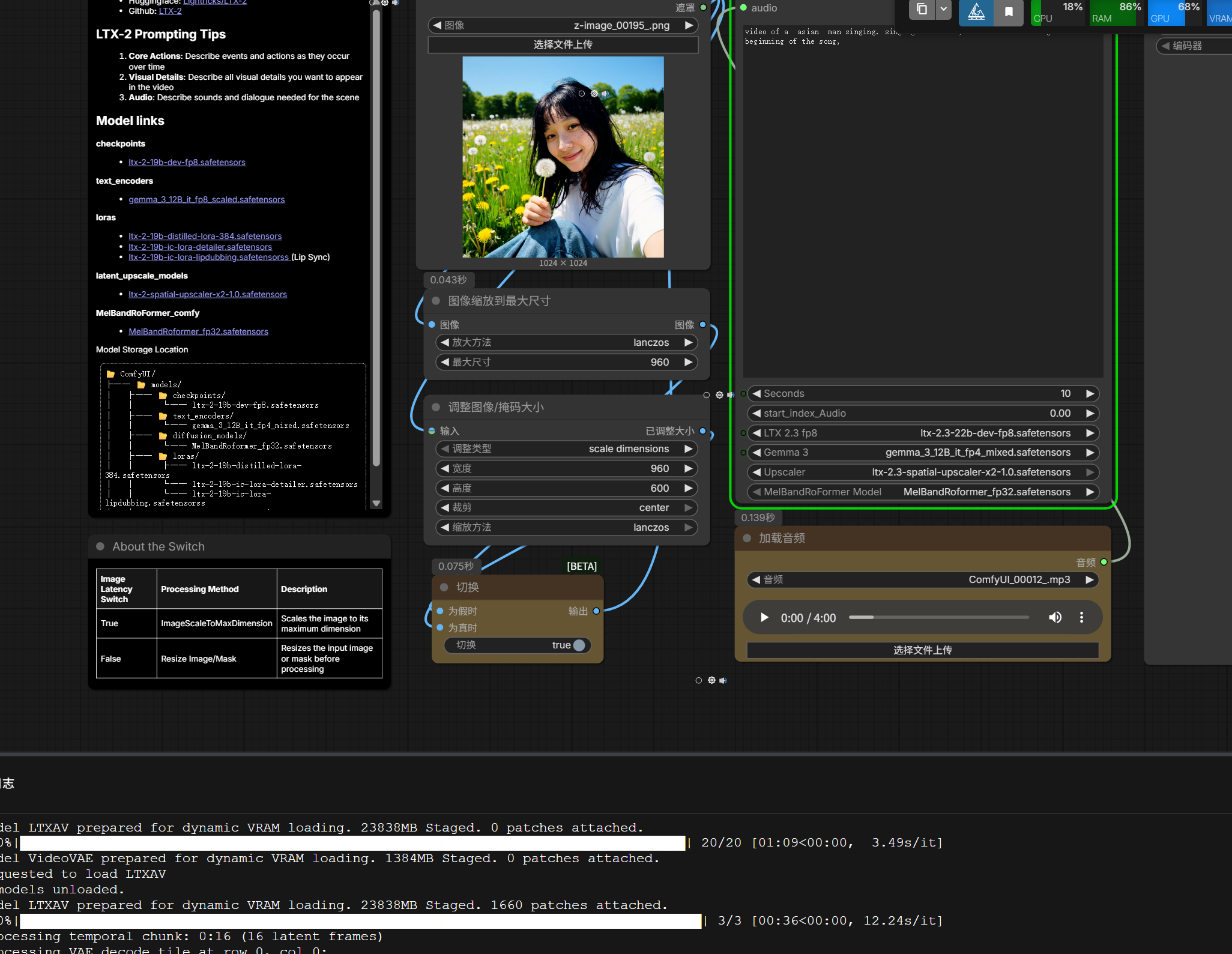The width and height of the screenshot is (1232, 954).
Task: Open MelBandRoformer_fp32.safetensors link
Action: 198,331
